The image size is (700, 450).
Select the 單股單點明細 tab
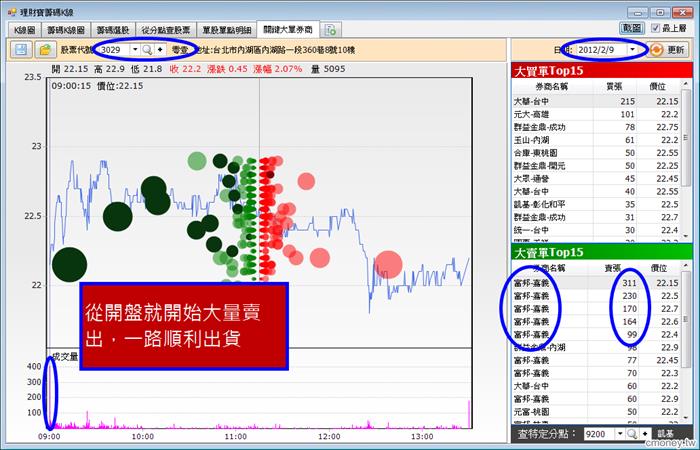click(x=226, y=30)
